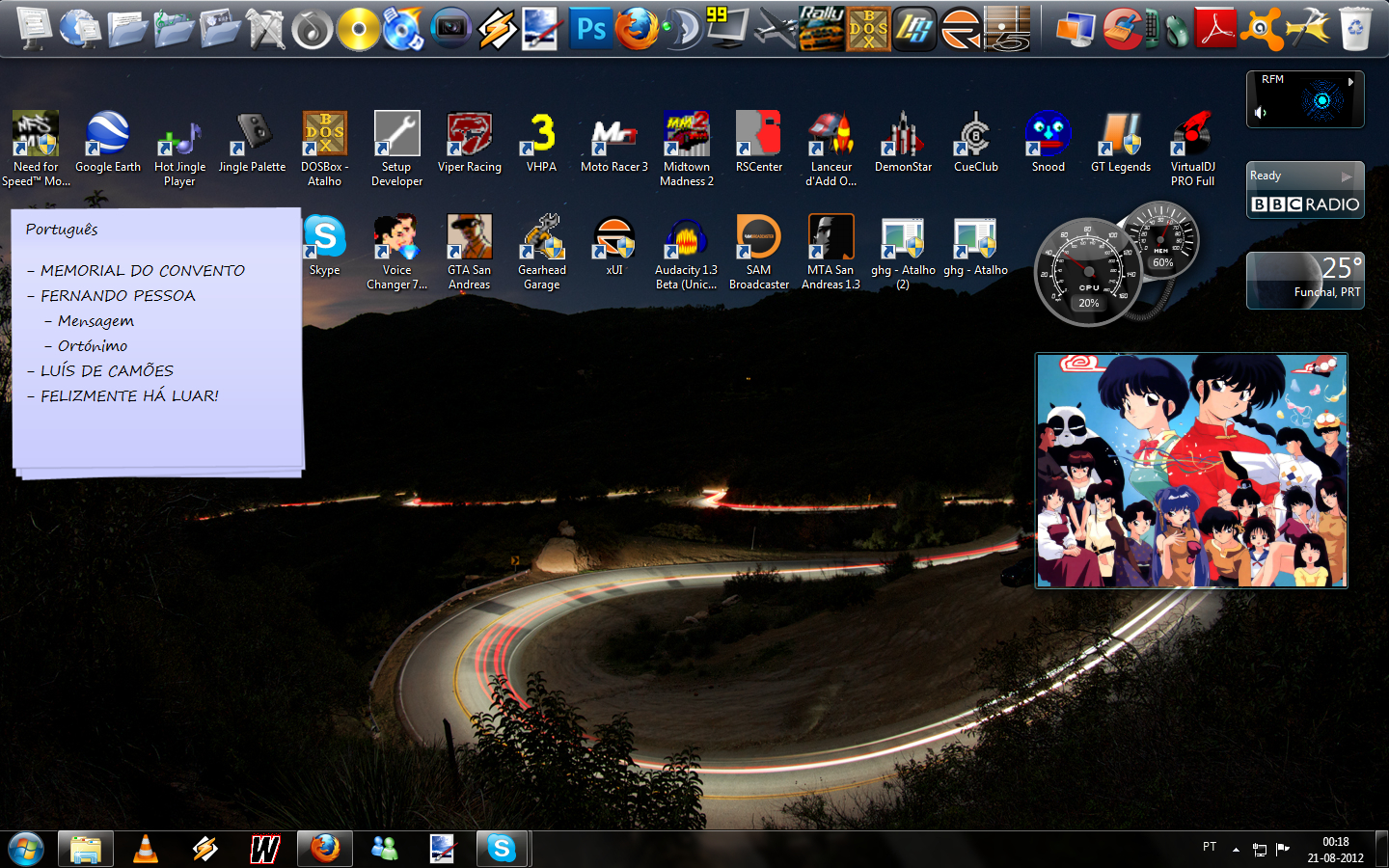
Task: Launch CCleaner from the top dock
Action: pyautogui.click(x=1123, y=29)
